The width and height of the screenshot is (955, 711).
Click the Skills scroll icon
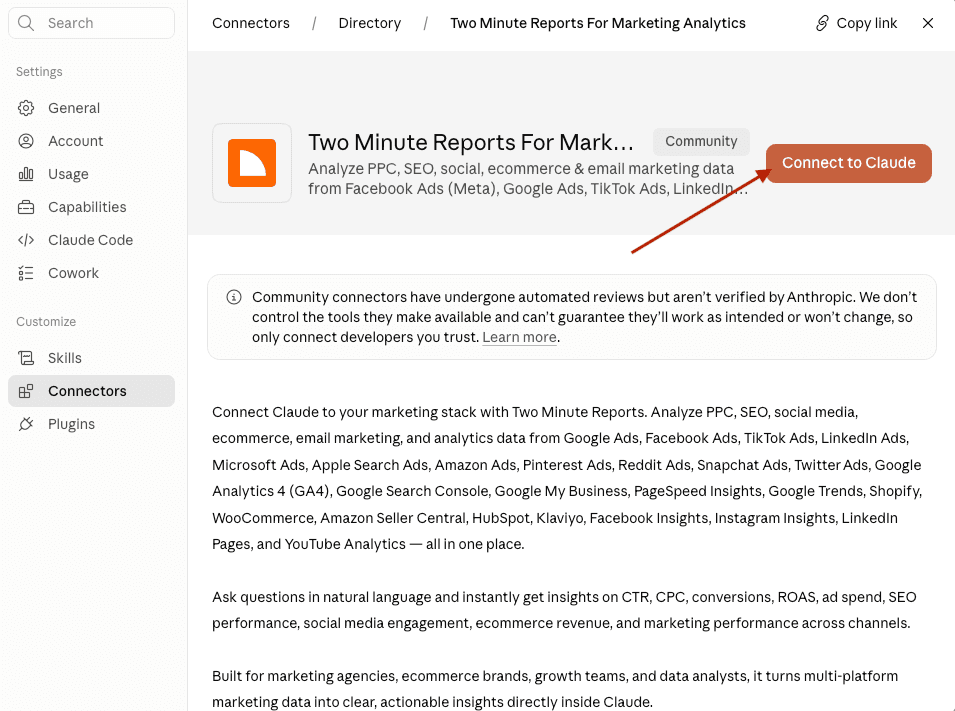click(x=26, y=358)
